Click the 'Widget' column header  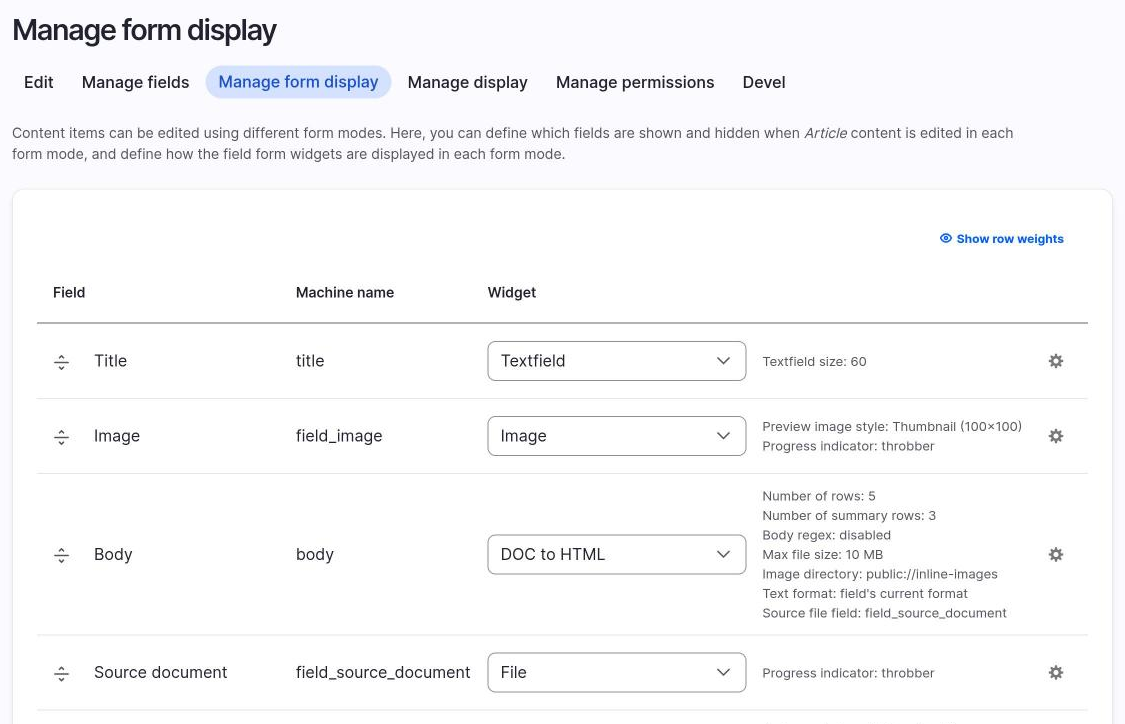(512, 293)
